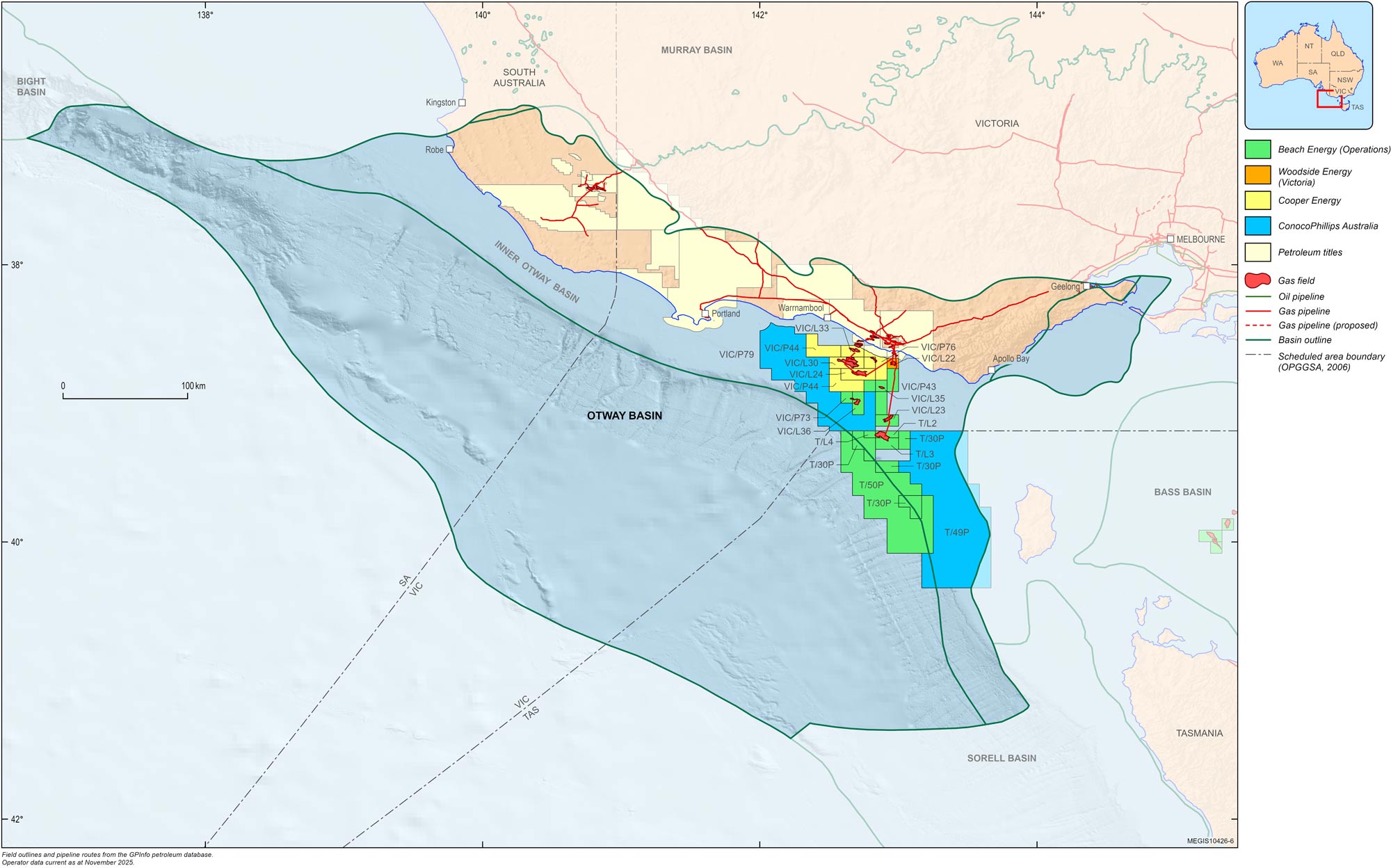Click the Geelong town marker square

click(x=1086, y=285)
